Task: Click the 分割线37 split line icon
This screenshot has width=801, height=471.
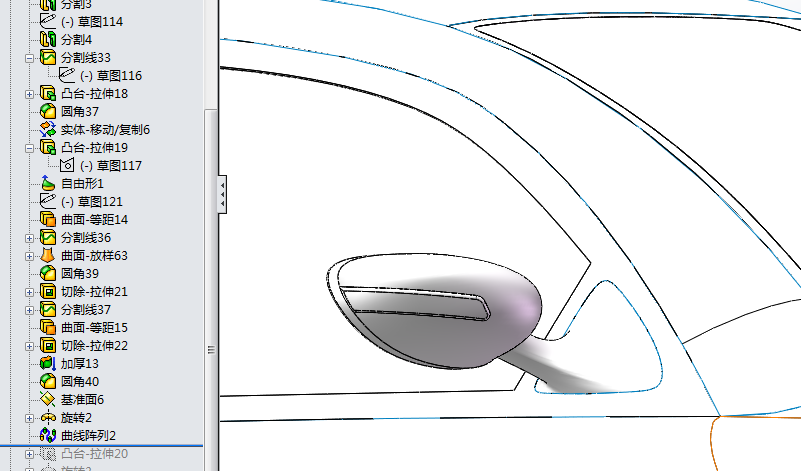Action: 48,309
